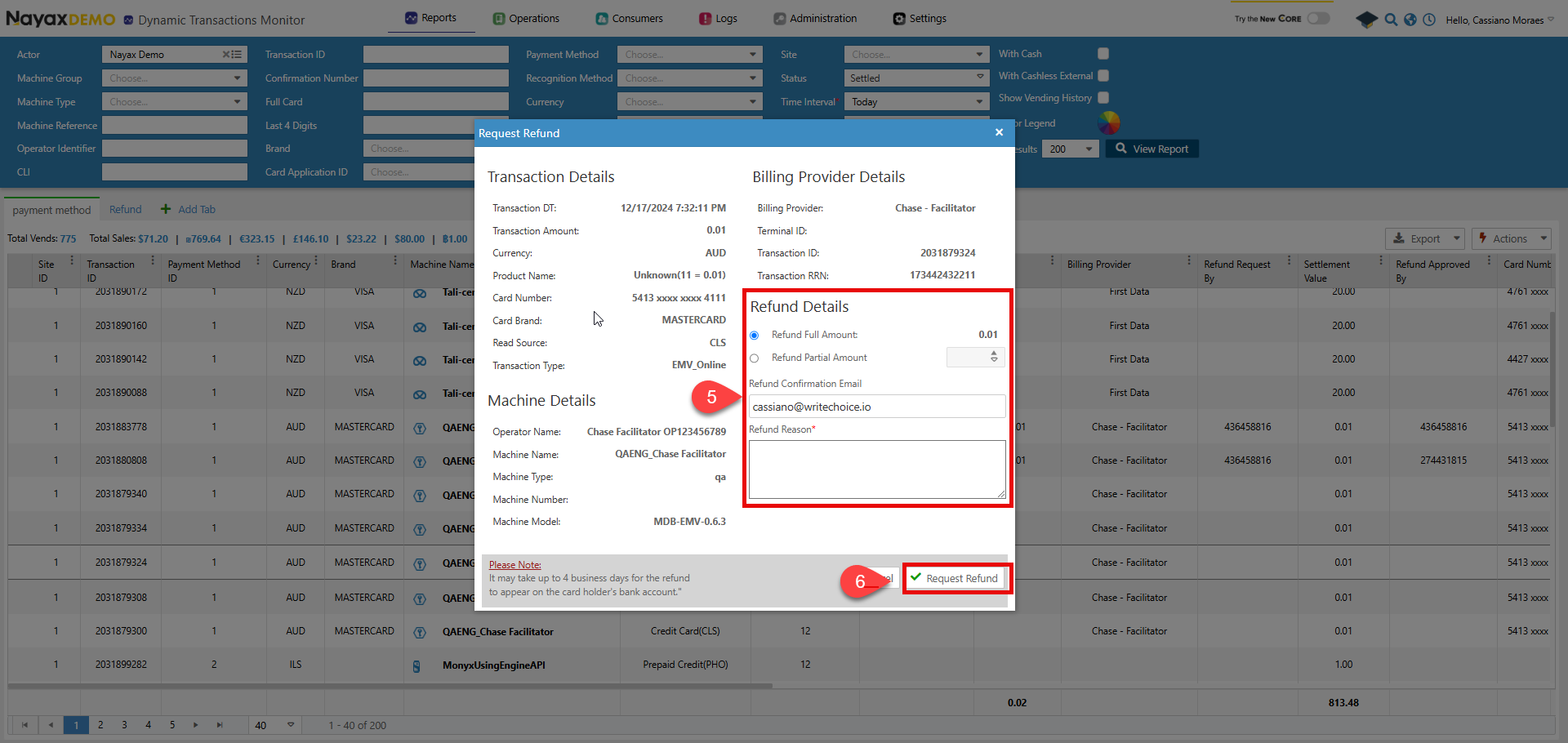Go to next page of results
Image resolution: width=1568 pixels, height=743 pixels.
[196, 725]
